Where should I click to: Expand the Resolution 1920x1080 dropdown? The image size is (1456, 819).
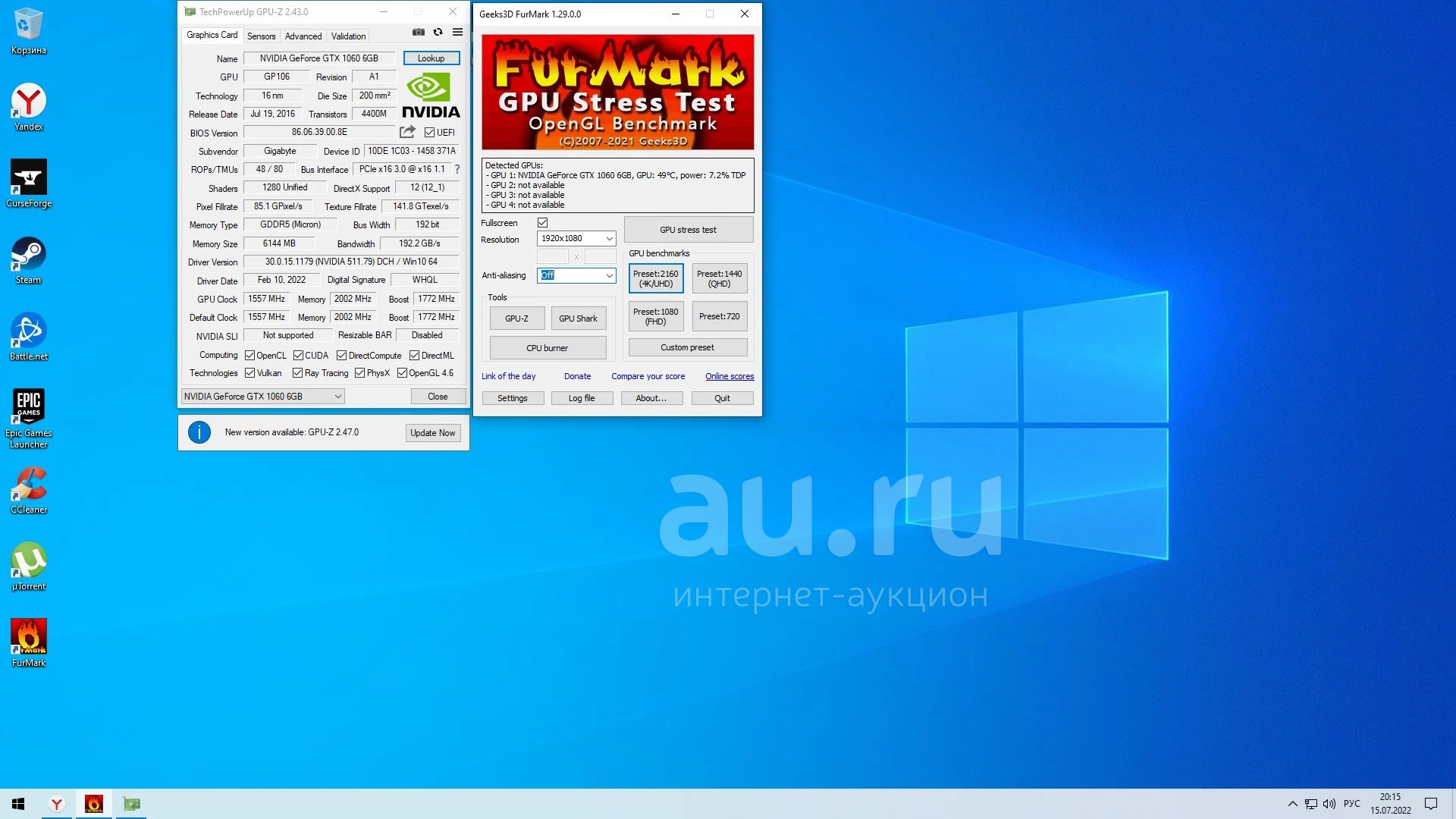576,239
